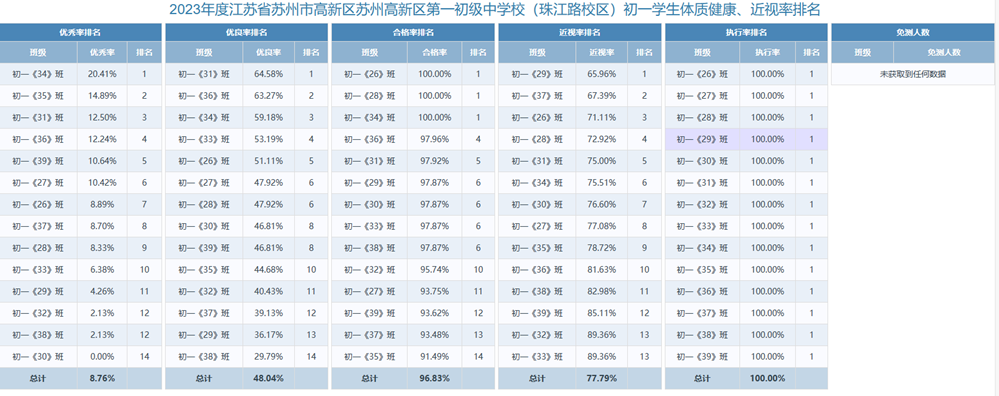Click the 0.00% cell
Viewport: 999px width, 396px height.
pos(102,356)
